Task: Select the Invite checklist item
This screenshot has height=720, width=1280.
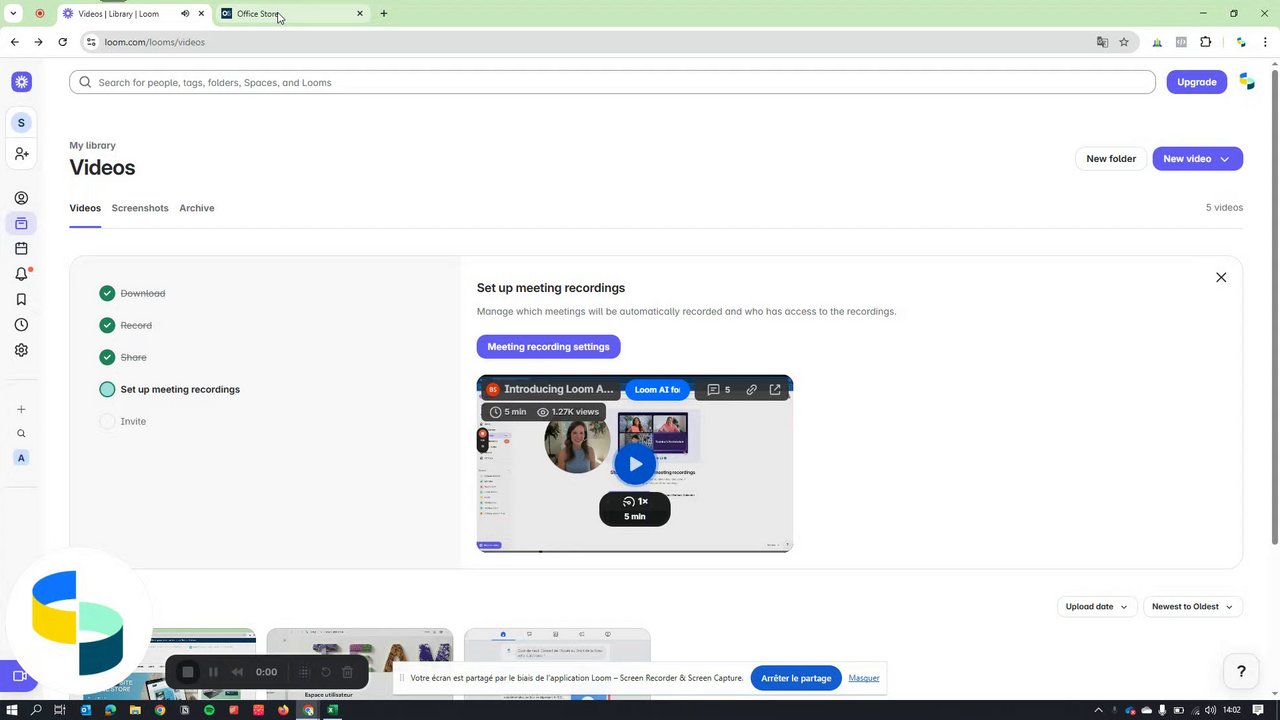Action: (x=122, y=421)
